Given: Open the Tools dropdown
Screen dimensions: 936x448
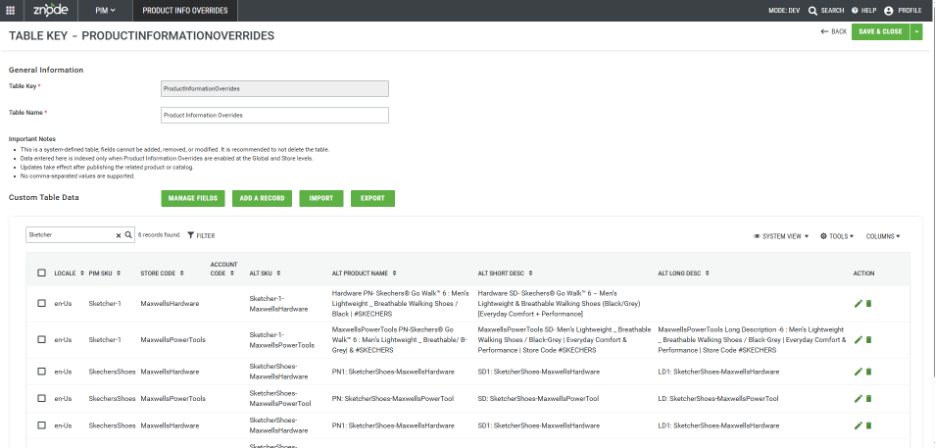Looking at the screenshot, I should click(837, 236).
